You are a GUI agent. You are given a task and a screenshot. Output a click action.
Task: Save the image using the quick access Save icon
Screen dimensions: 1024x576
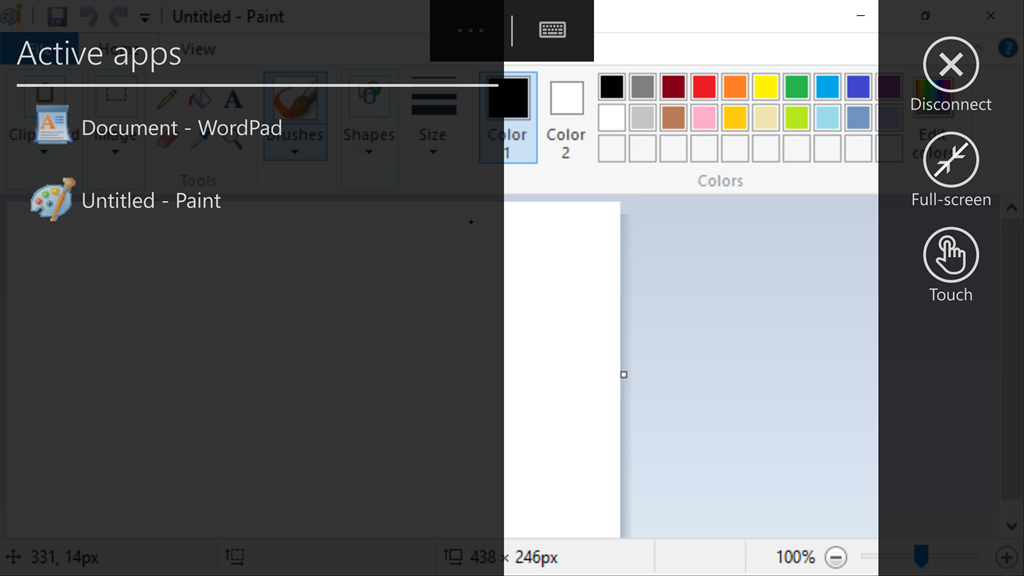[x=57, y=16]
